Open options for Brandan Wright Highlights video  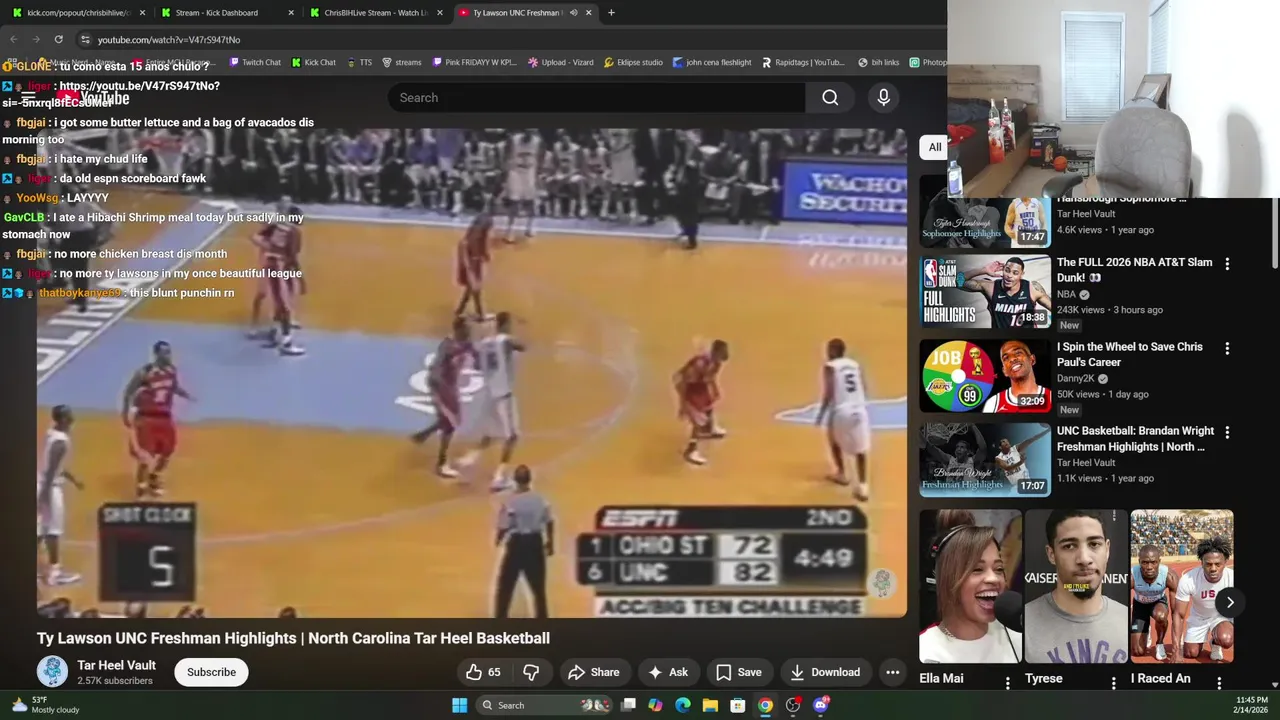pyautogui.click(x=1227, y=432)
